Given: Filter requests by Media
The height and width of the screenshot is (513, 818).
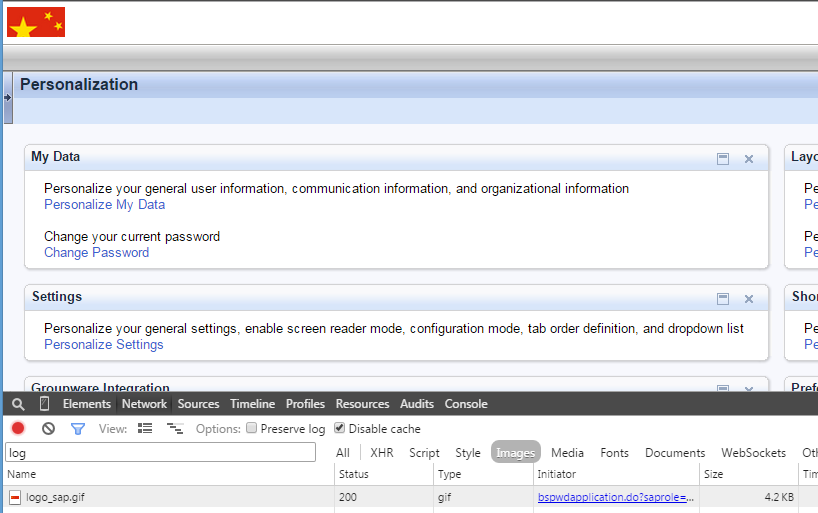Looking at the screenshot, I should (x=567, y=453).
